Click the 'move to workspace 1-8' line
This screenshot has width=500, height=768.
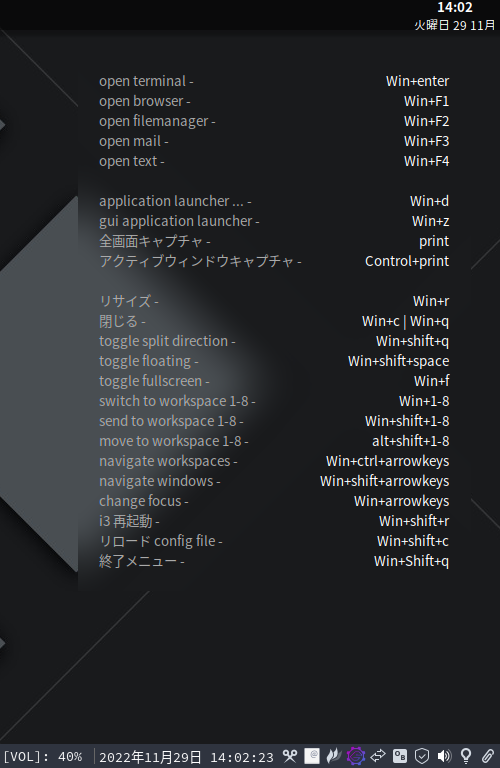coord(173,441)
